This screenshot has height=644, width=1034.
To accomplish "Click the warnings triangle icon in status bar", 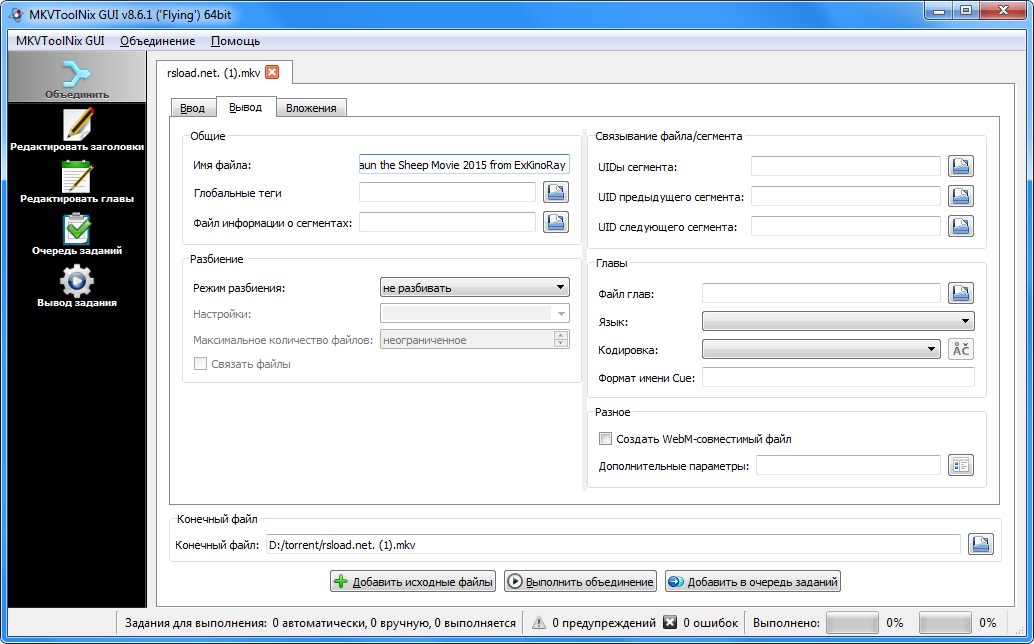I will (x=539, y=622).
